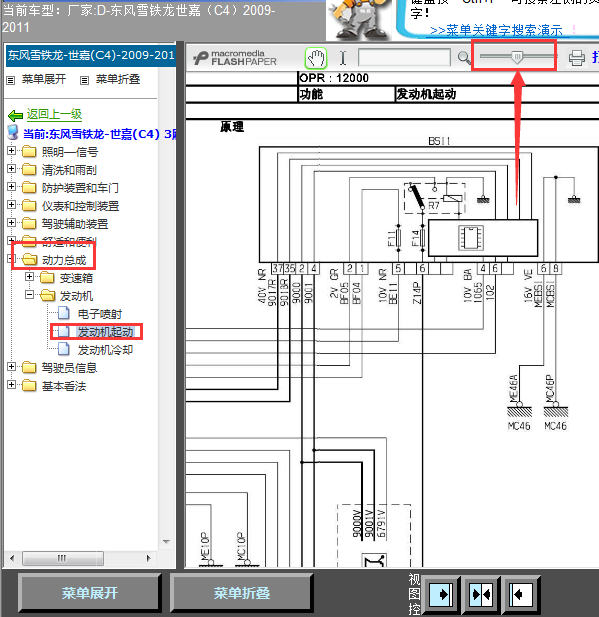Click the view control left-arrow button
This screenshot has width=599, height=617.
[521, 594]
